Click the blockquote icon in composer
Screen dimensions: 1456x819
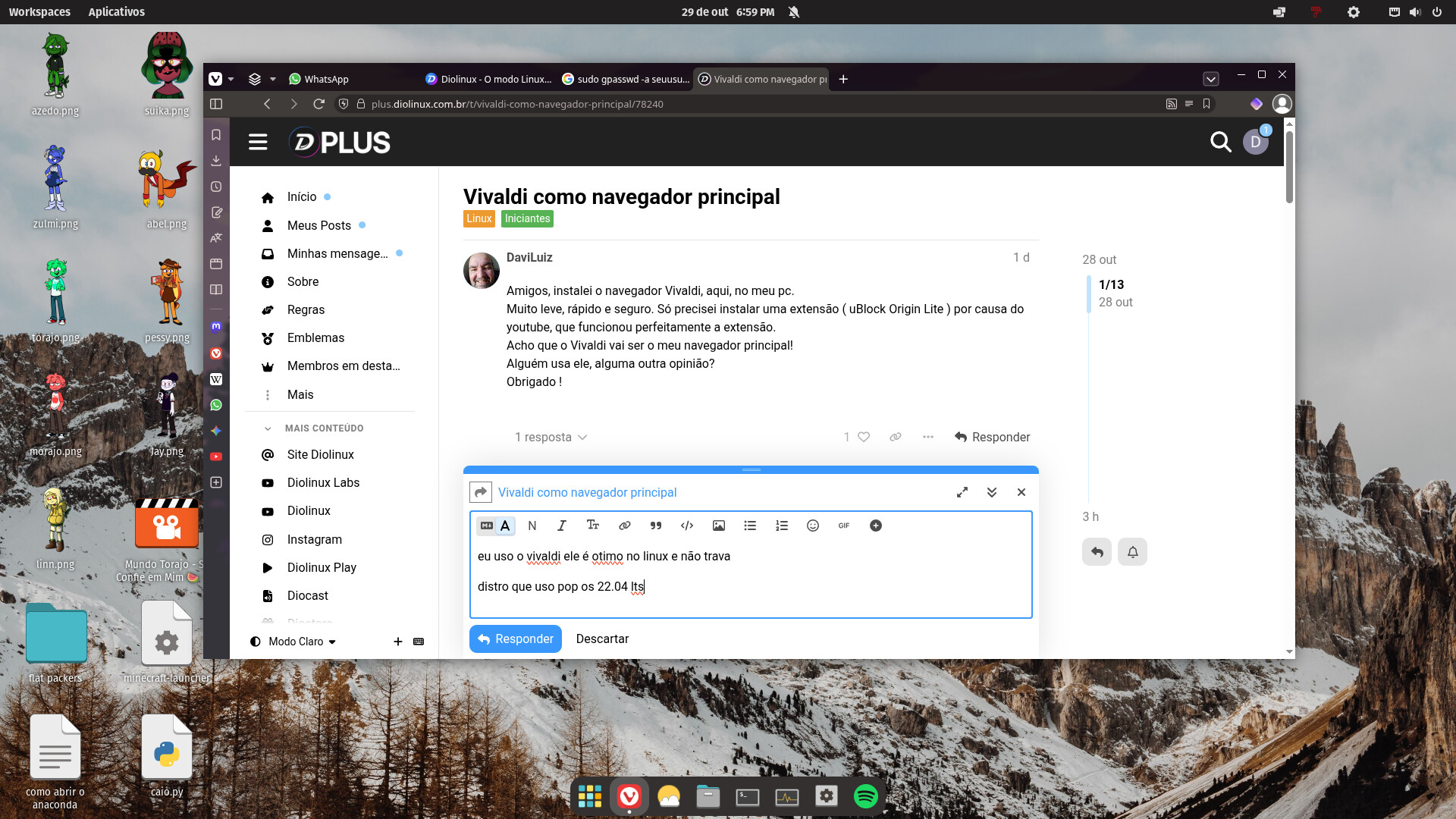656,526
